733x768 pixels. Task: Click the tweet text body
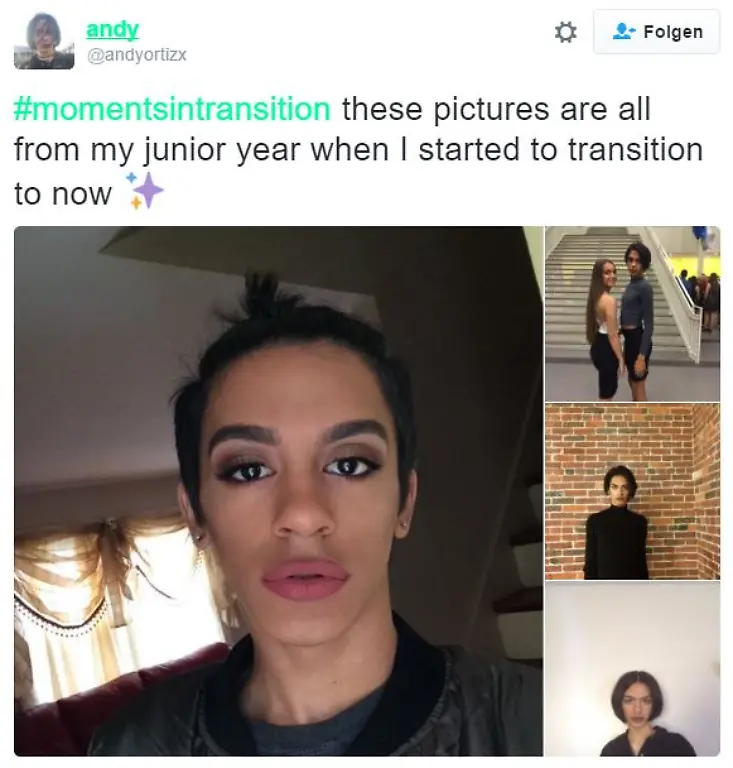[358, 151]
